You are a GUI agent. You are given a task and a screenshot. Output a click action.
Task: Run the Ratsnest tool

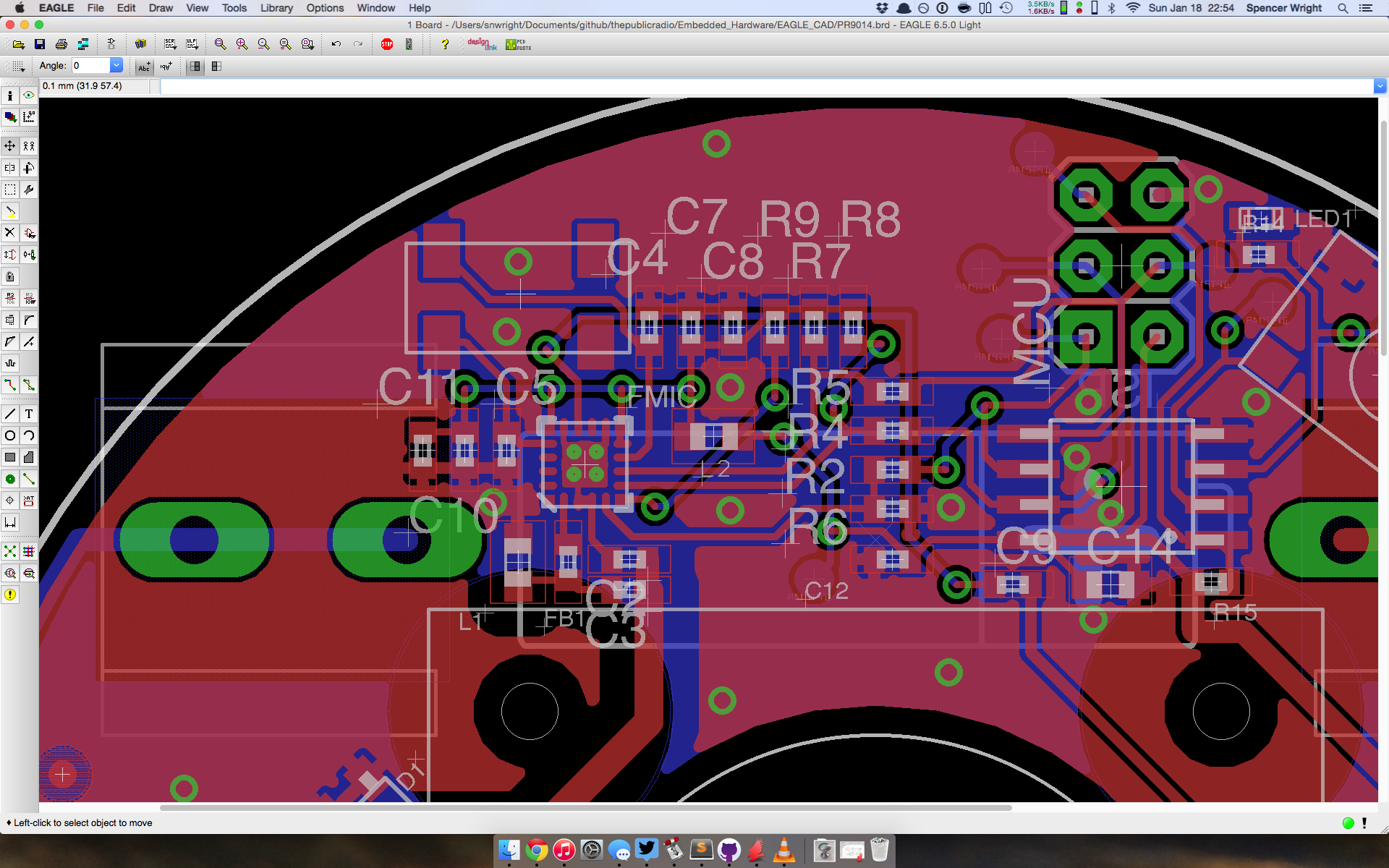(x=10, y=551)
